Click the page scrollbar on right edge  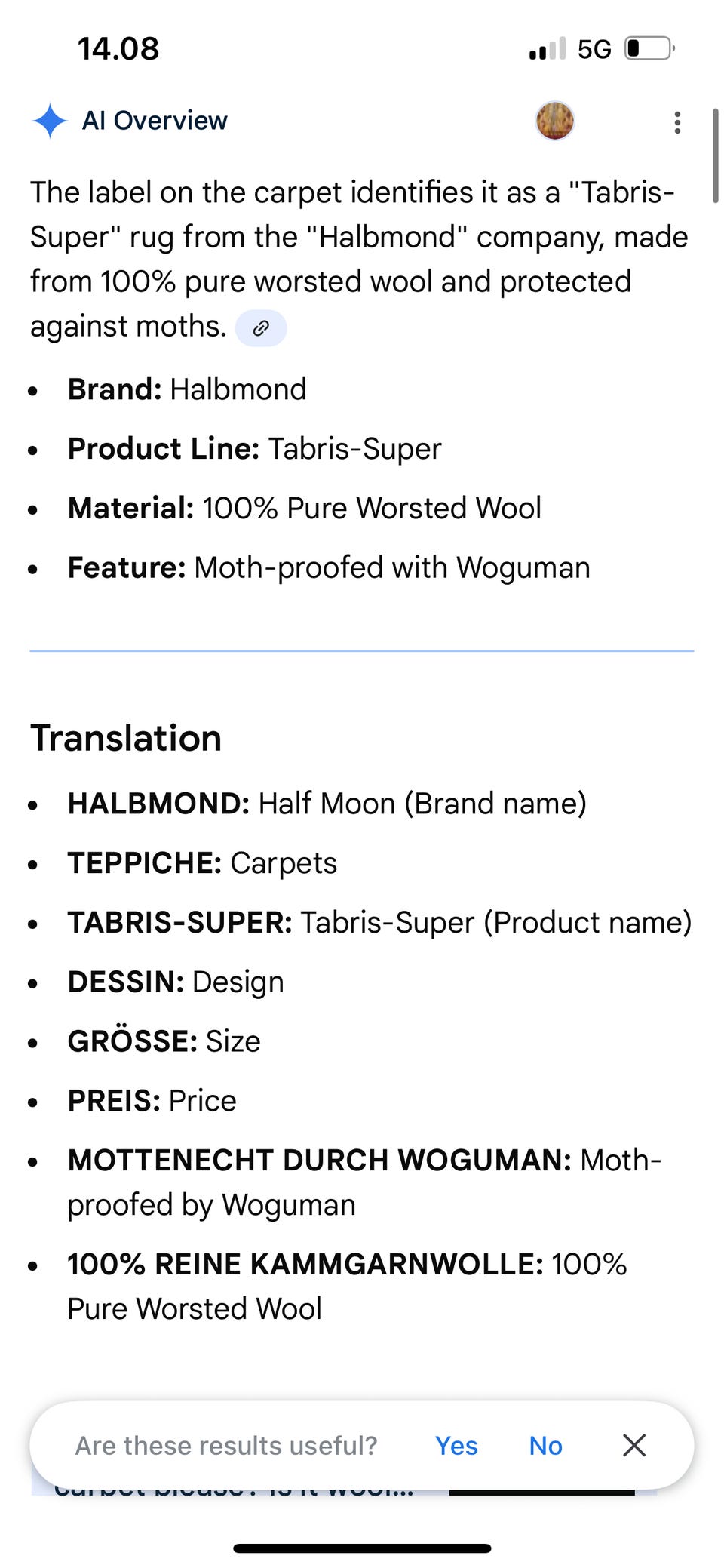coord(715,155)
